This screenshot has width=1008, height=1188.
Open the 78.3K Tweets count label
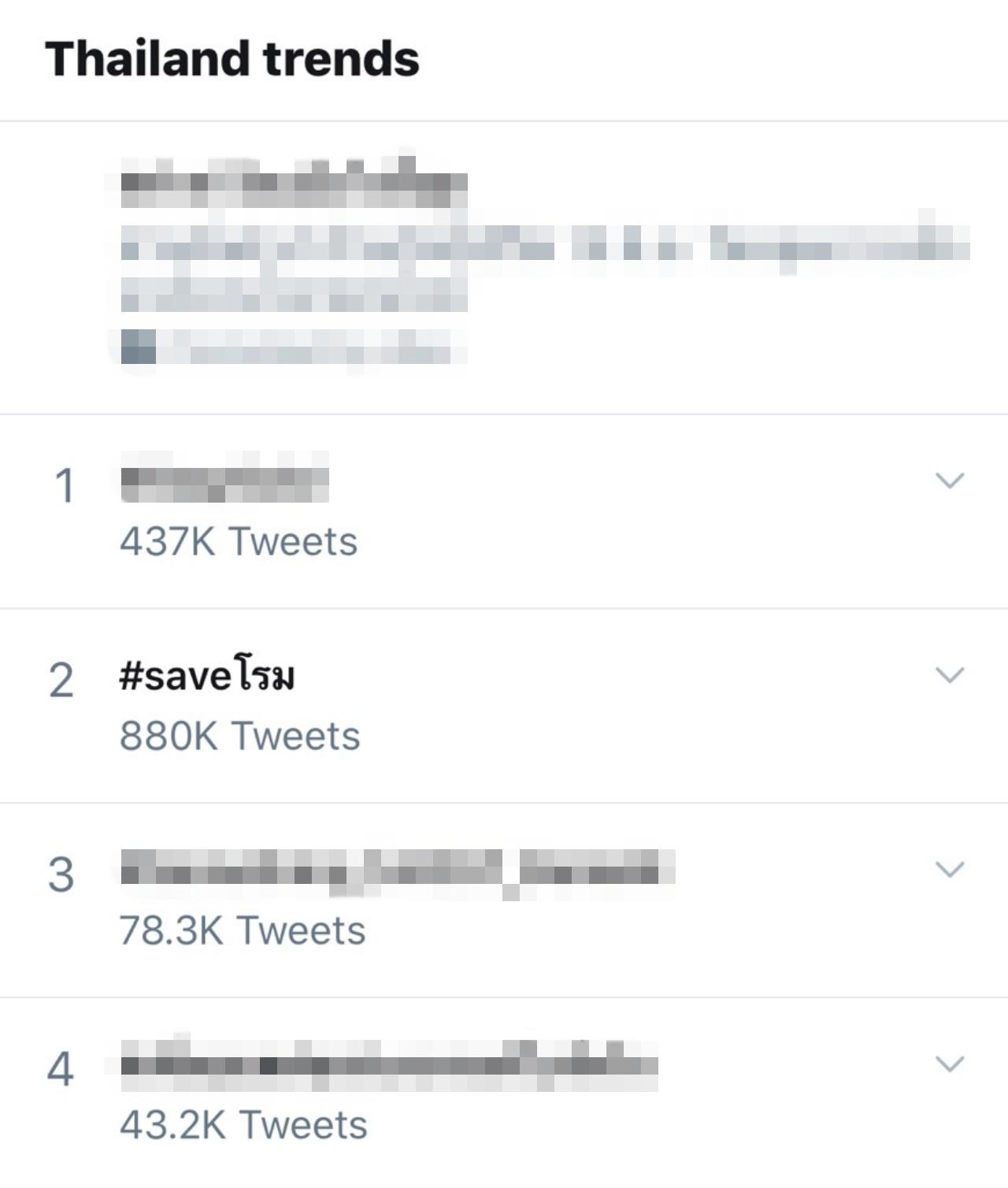point(243,930)
